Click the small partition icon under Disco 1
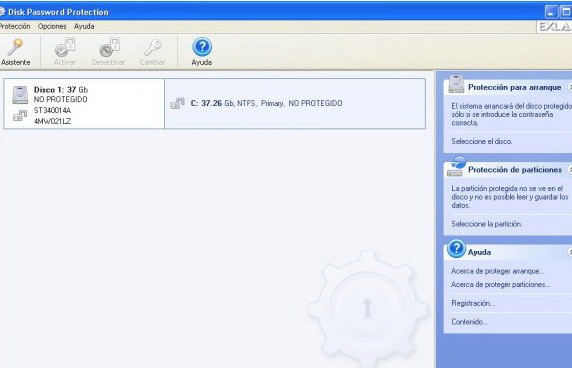The image size is (572, 368). coord(20,116)
